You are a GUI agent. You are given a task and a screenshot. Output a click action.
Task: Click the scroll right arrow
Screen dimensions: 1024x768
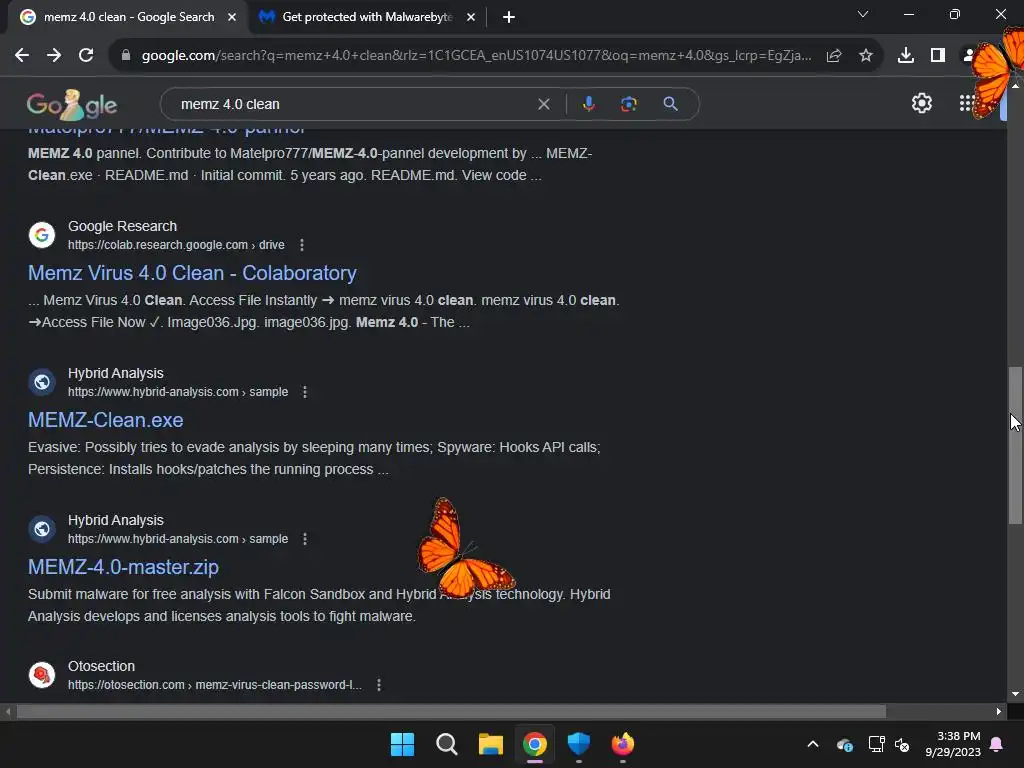coord(999,711)
